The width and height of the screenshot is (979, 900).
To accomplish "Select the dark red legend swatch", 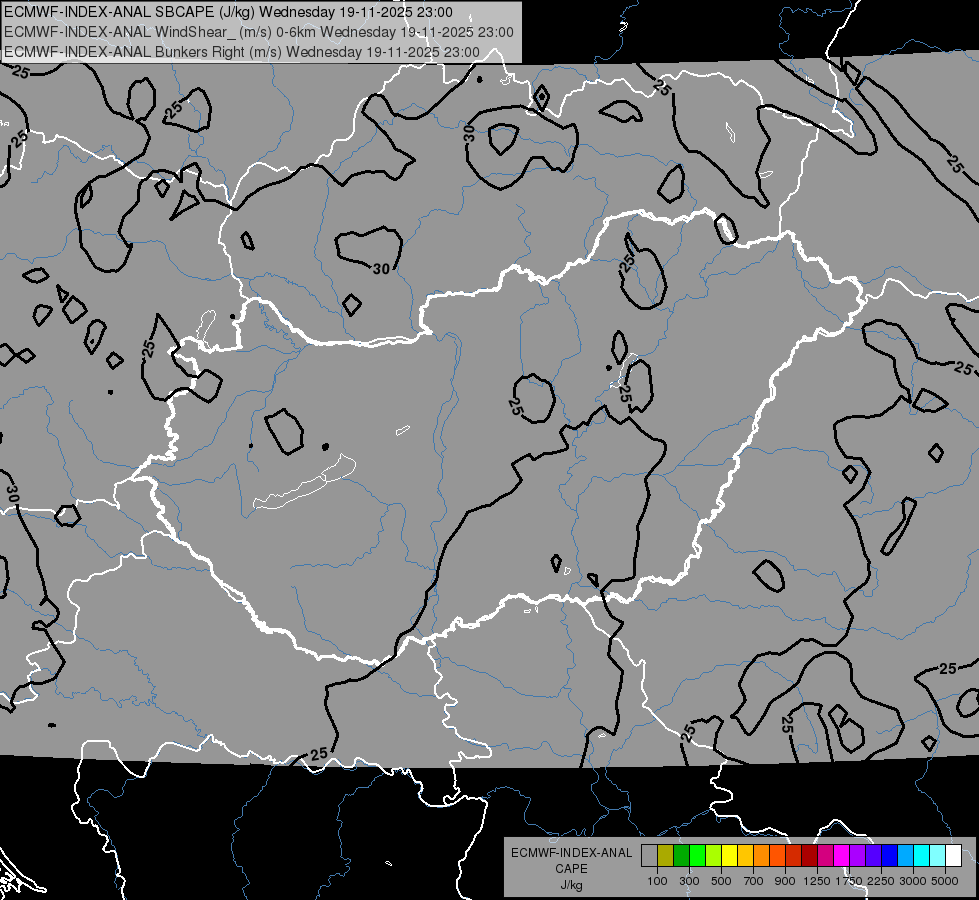I will [809, 856].
